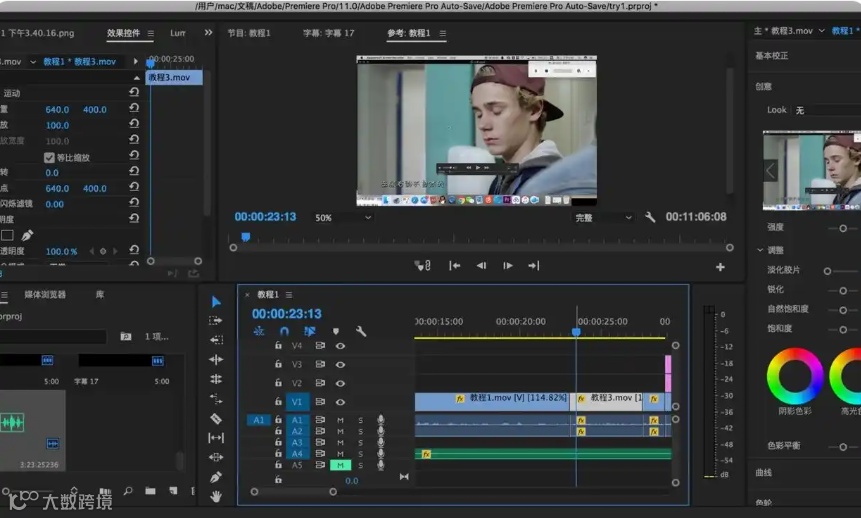Unmute track A5 with the green M button

(x=340, y=465)
